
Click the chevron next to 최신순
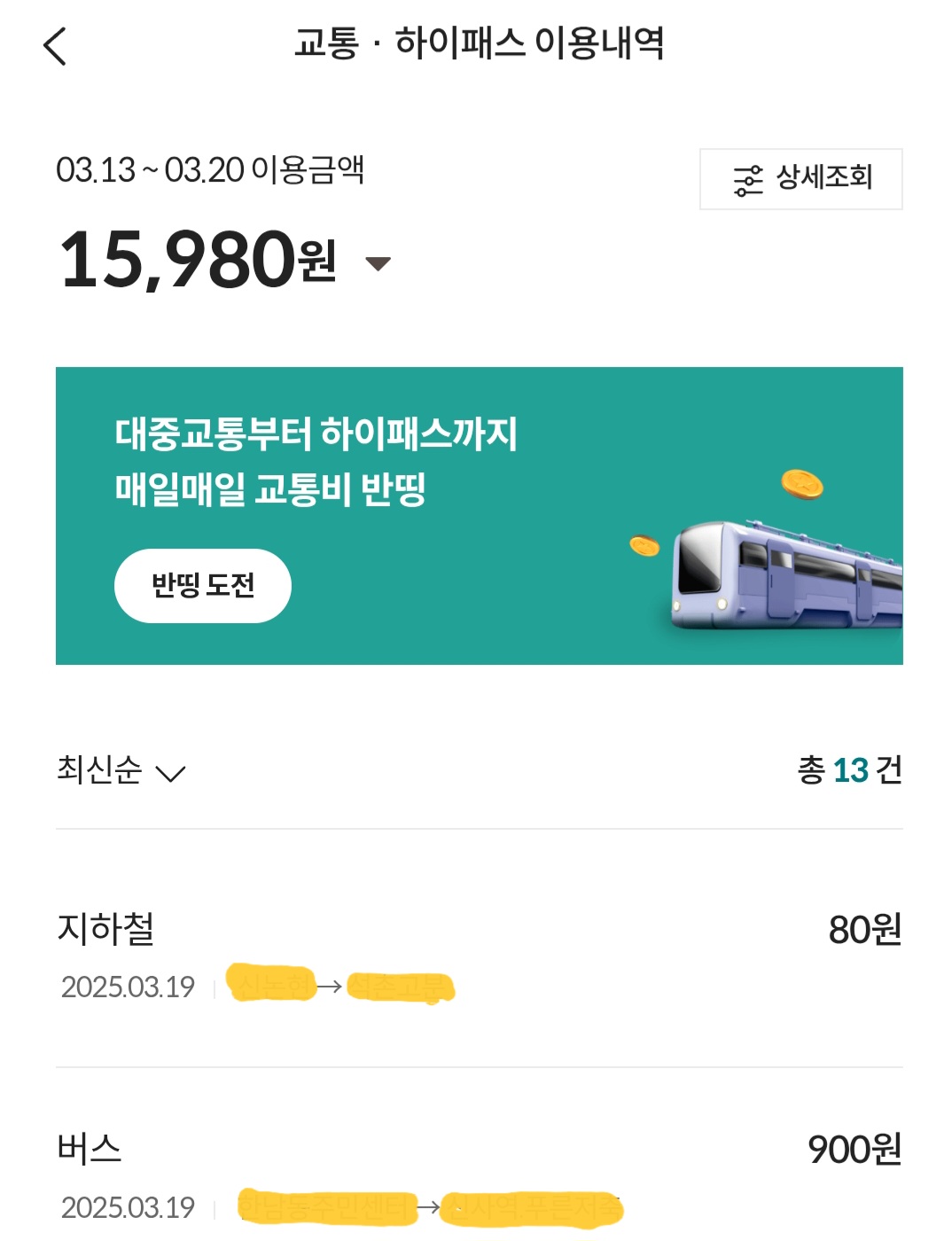point(170,774)
